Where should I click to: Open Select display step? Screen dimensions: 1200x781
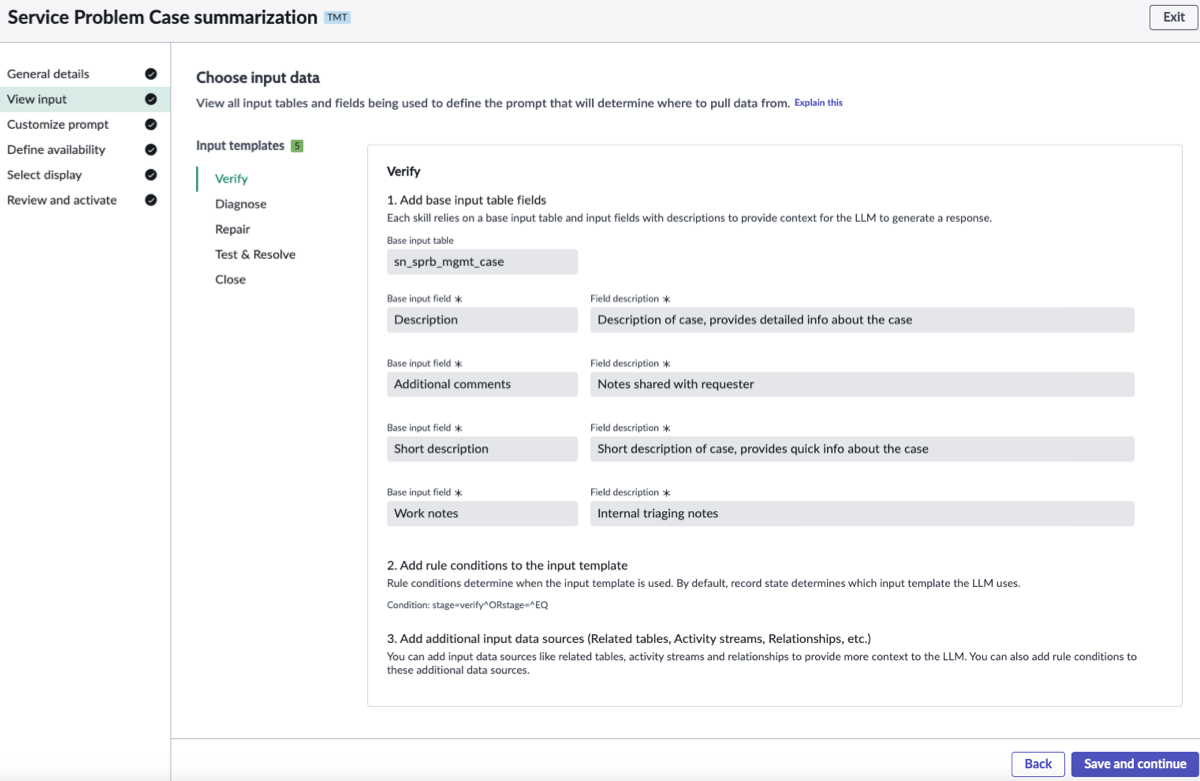pyautogui.click(x=45, y=175)
